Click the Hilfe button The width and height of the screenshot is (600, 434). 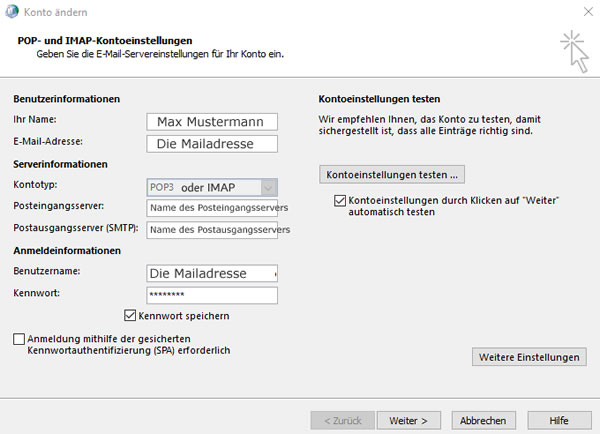(x=559, y=421)
